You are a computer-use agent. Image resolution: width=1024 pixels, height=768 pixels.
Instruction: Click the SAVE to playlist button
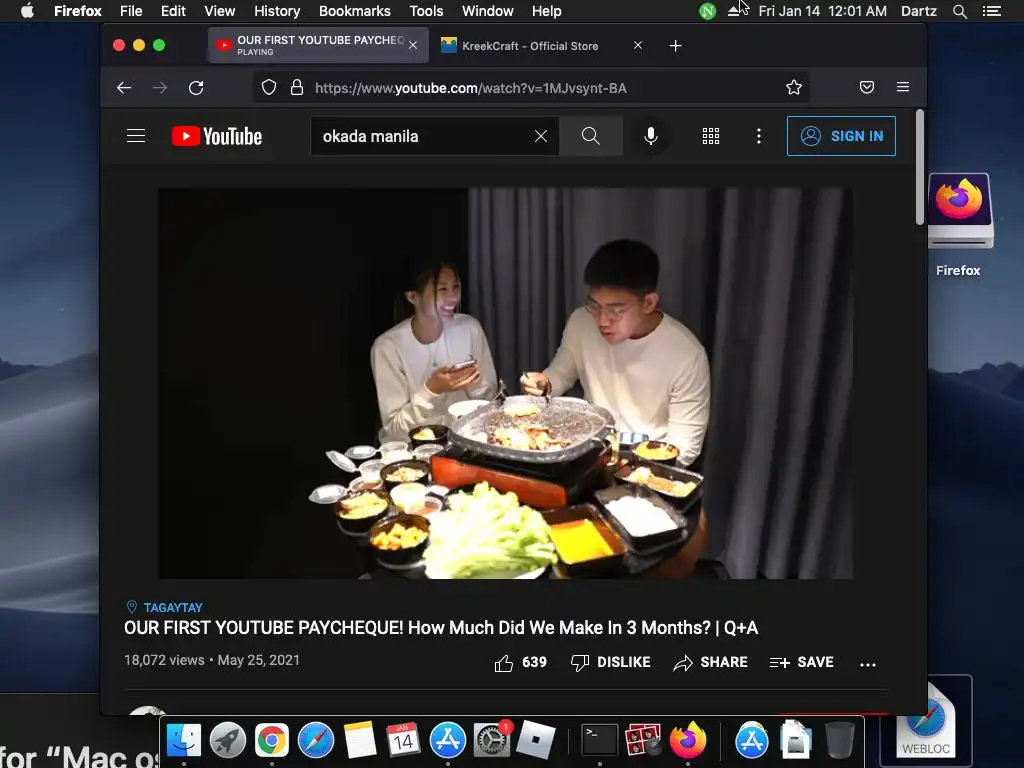pyautogui.click(x=801, y=662)
